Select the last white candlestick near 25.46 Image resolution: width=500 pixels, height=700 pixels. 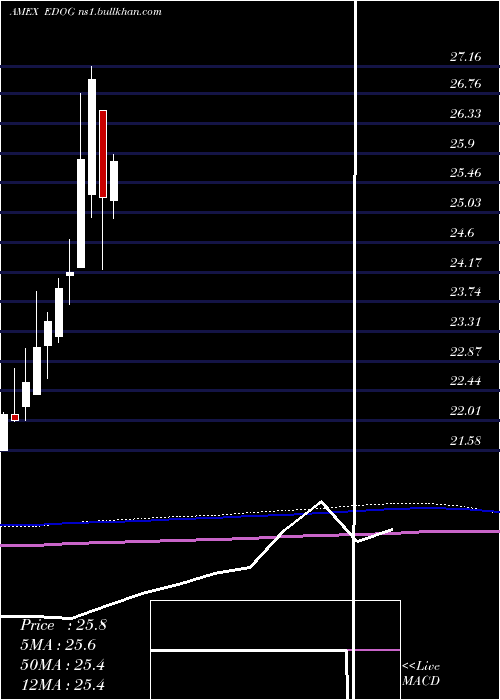click(x=114, y=181)
